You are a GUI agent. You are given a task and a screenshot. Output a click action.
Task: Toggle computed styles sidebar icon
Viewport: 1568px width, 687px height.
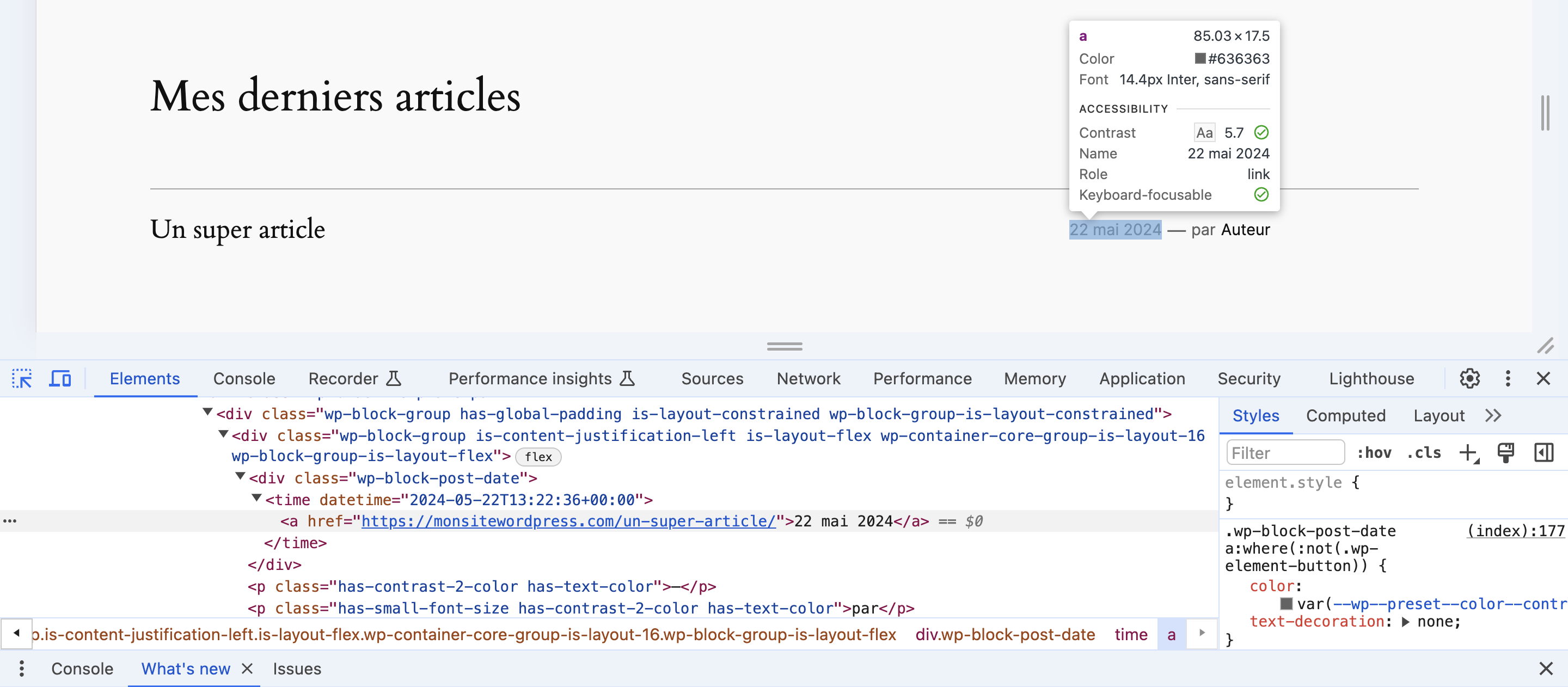point(1543,453)
